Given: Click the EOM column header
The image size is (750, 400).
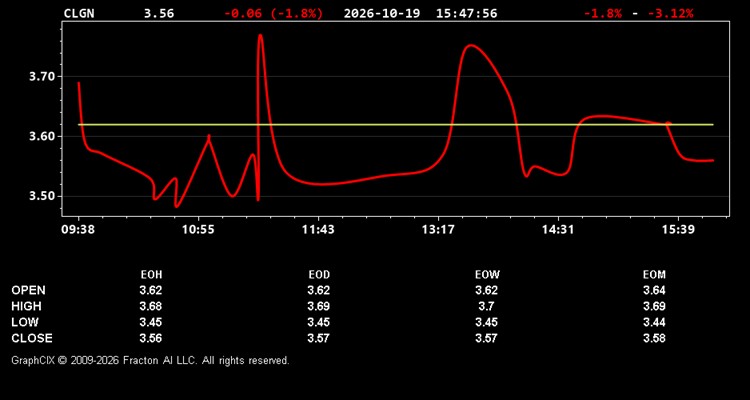Looking at the screenshot, I should tap(654, 275).
